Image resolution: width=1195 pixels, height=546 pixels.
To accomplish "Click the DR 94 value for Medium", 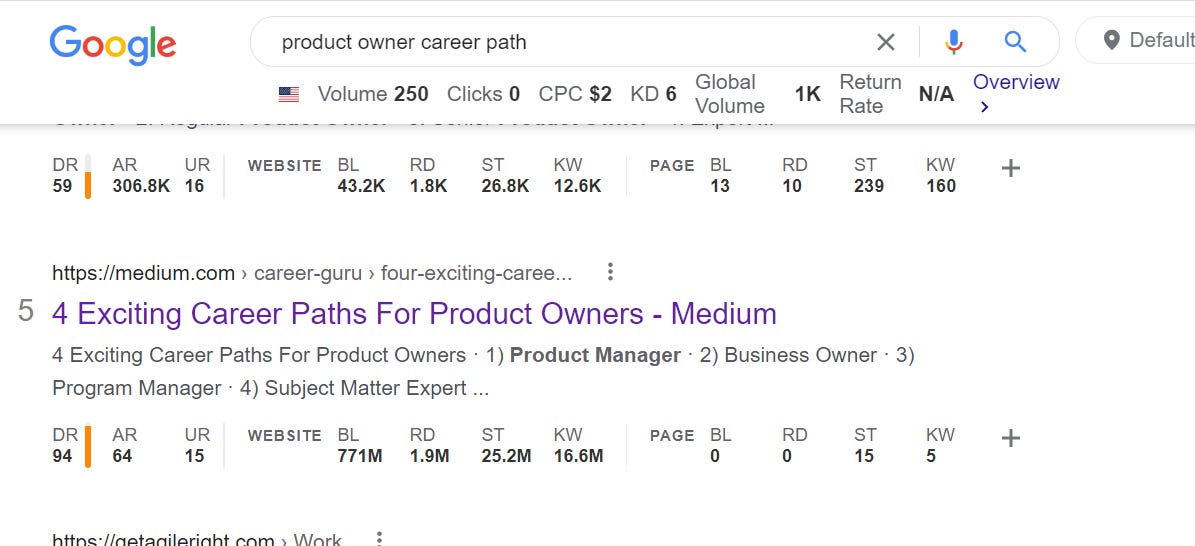I will click(62, 456).
